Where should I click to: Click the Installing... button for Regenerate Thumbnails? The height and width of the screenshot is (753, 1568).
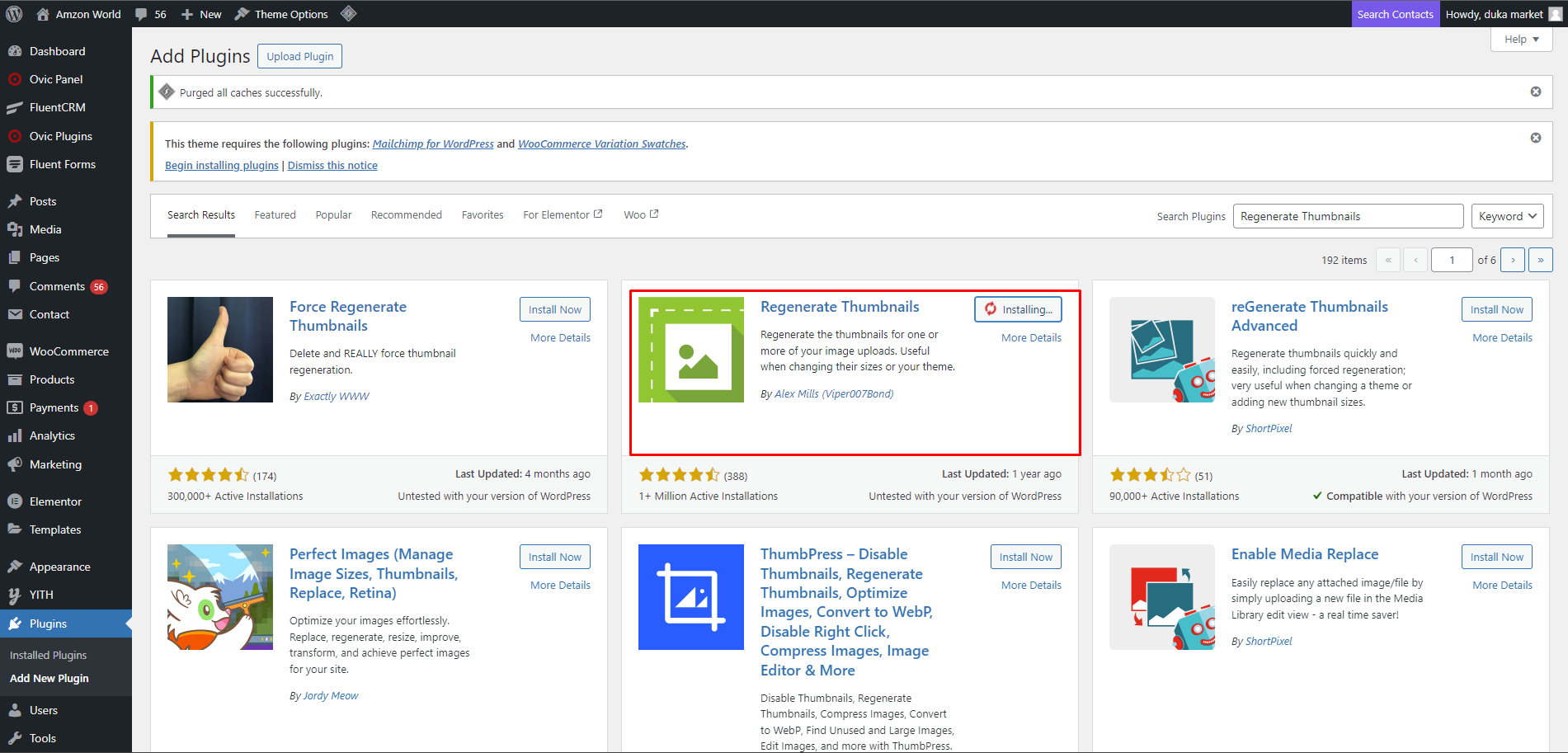point(1018,309)
